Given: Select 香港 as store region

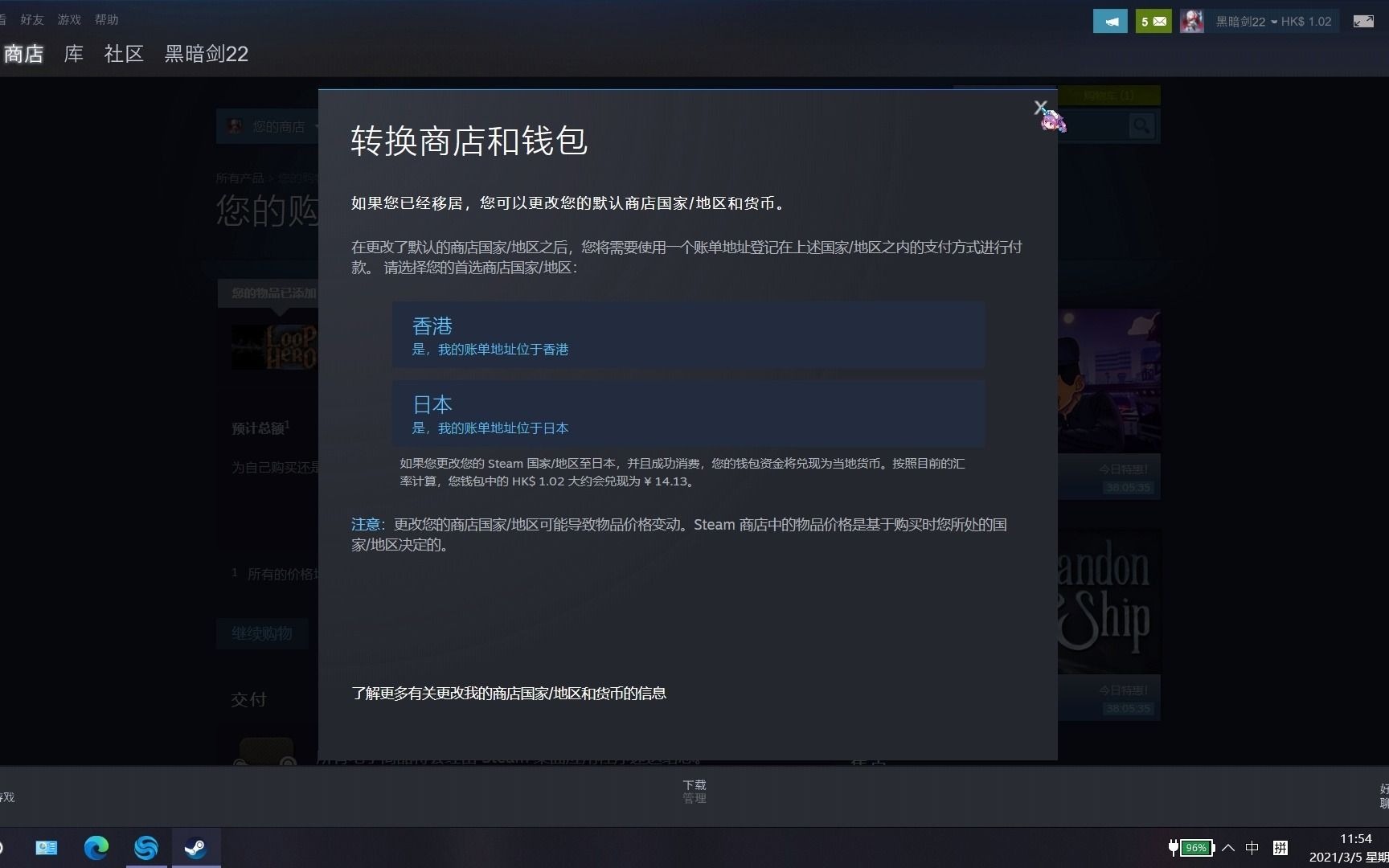Looking at the screenshot, I should 688,335.
